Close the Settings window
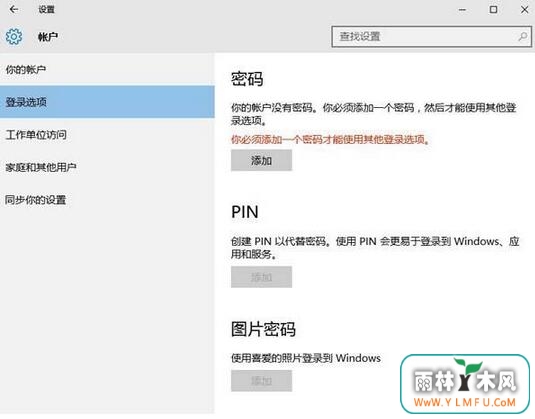Viewport: 535px width, 419px height. click(x=525, y=10)
